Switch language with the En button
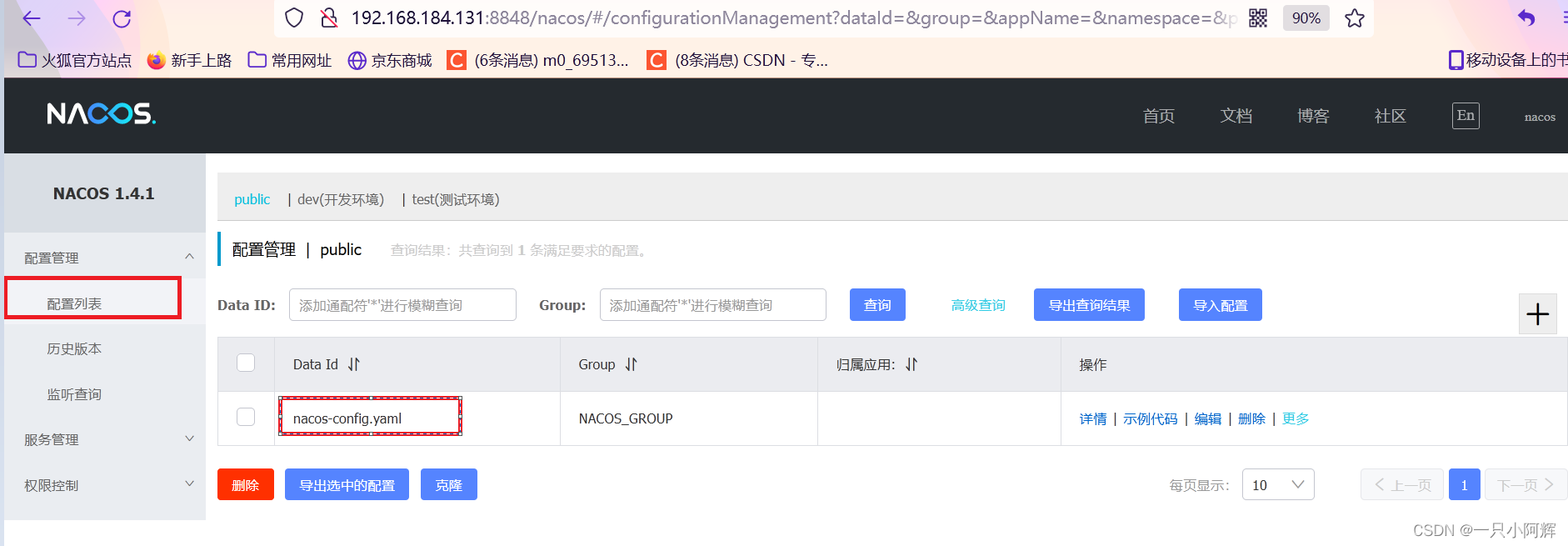The height and width of the screenshot is (546, 1568). 1466,116
